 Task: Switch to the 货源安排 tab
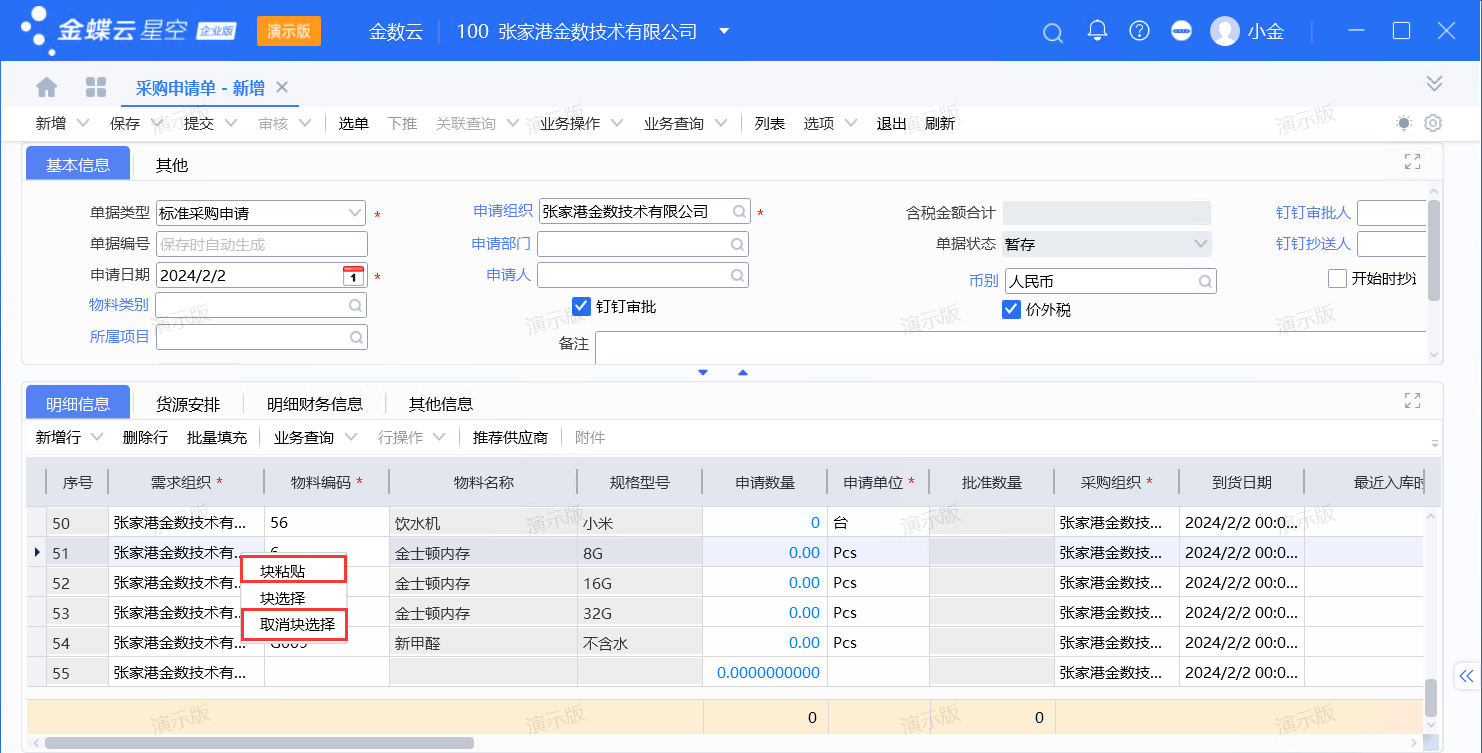(188, 404)
